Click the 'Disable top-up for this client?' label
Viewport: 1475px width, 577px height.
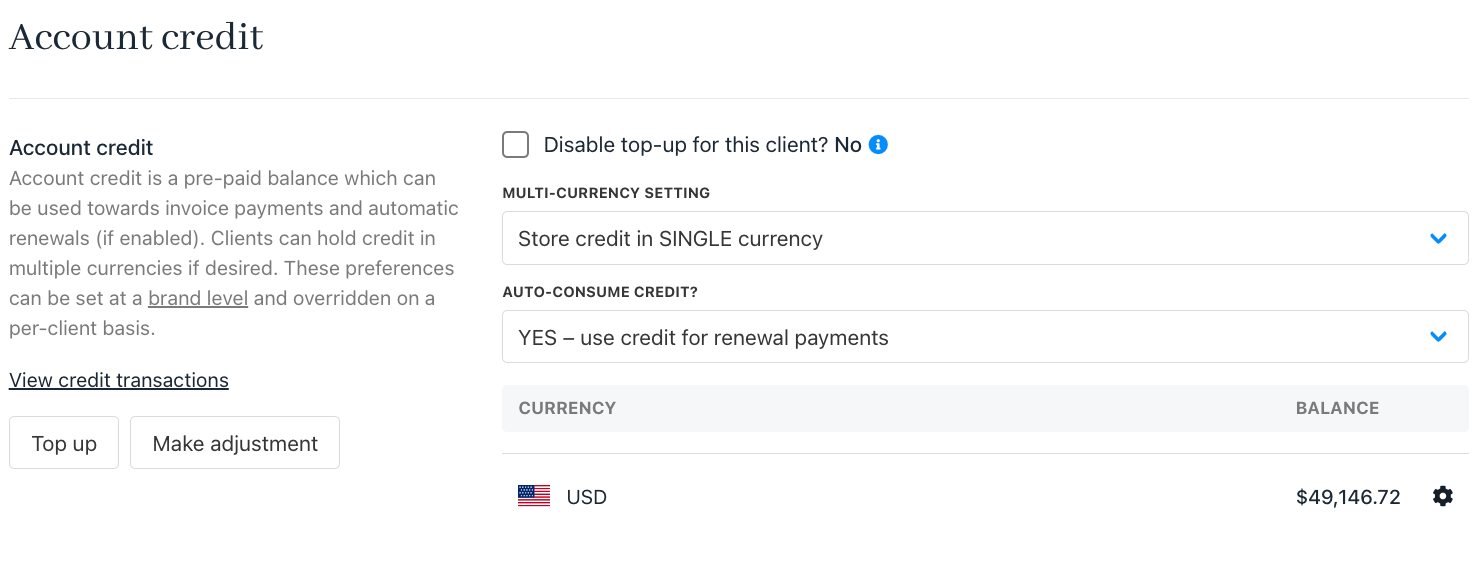(x=686, y=145)
